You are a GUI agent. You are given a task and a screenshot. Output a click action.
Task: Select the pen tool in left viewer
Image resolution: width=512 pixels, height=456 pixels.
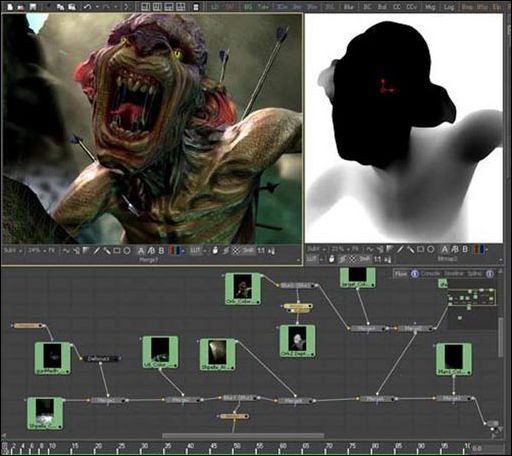pos(96,251)
